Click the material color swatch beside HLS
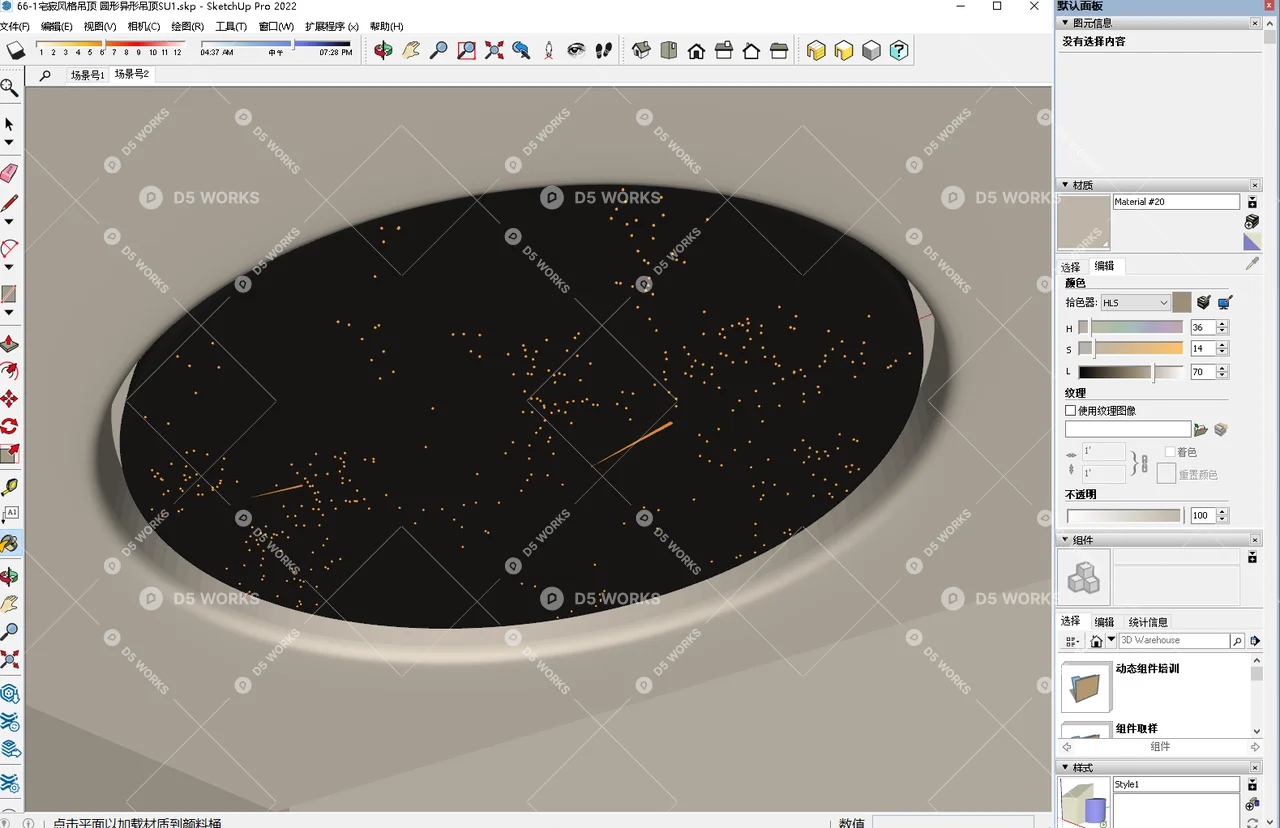The width and height of the screenshot is (1280, 828). 1180,302
